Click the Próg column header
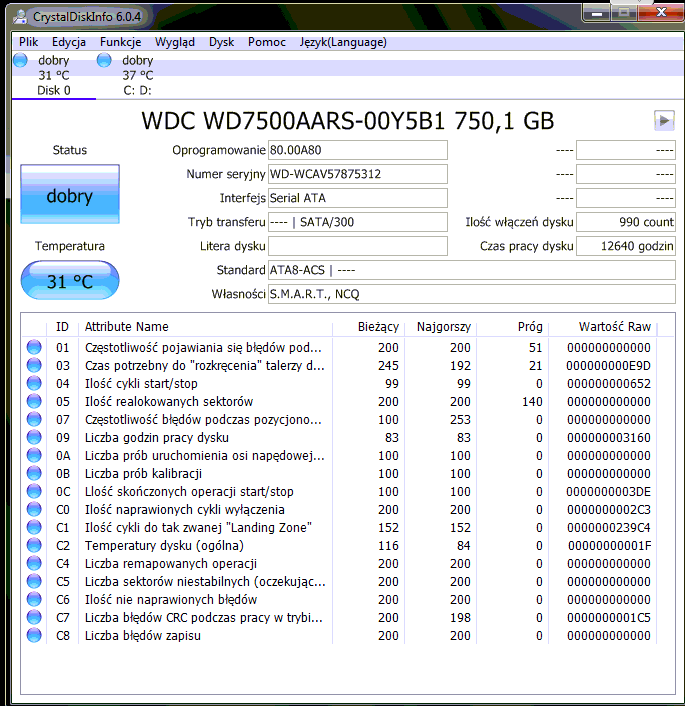The image size is (685, 706). (513, 326)
